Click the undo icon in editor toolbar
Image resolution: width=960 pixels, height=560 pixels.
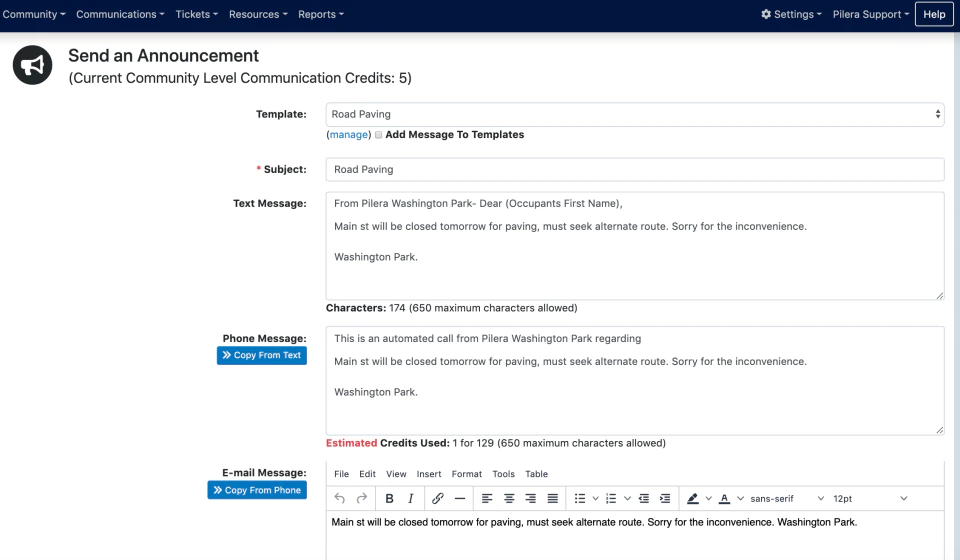click(340, 499)
